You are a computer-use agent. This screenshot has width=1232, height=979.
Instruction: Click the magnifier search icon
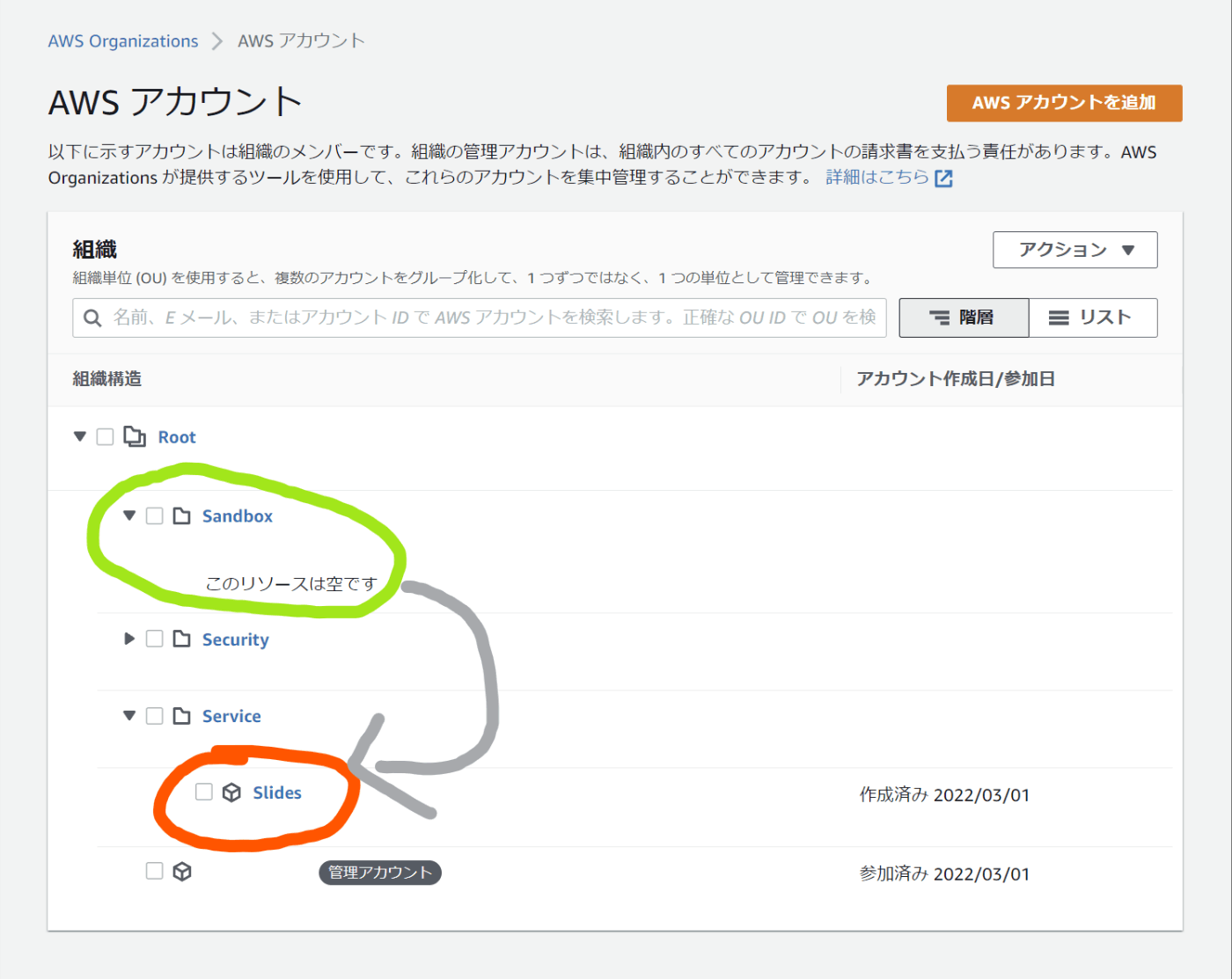(92, 318)
